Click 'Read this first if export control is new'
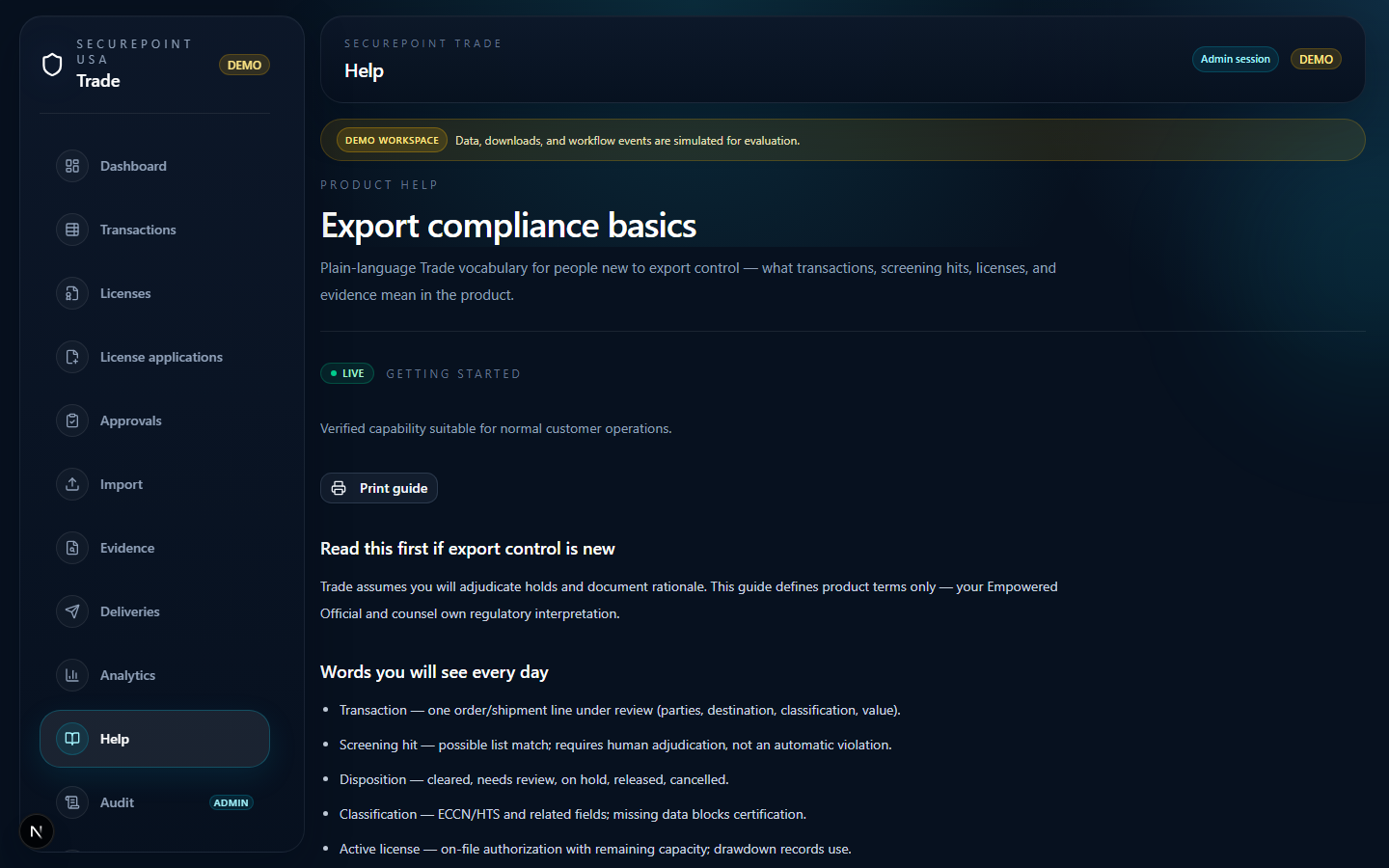Viewport: 1389px width, 868px height. click(468, 549)
